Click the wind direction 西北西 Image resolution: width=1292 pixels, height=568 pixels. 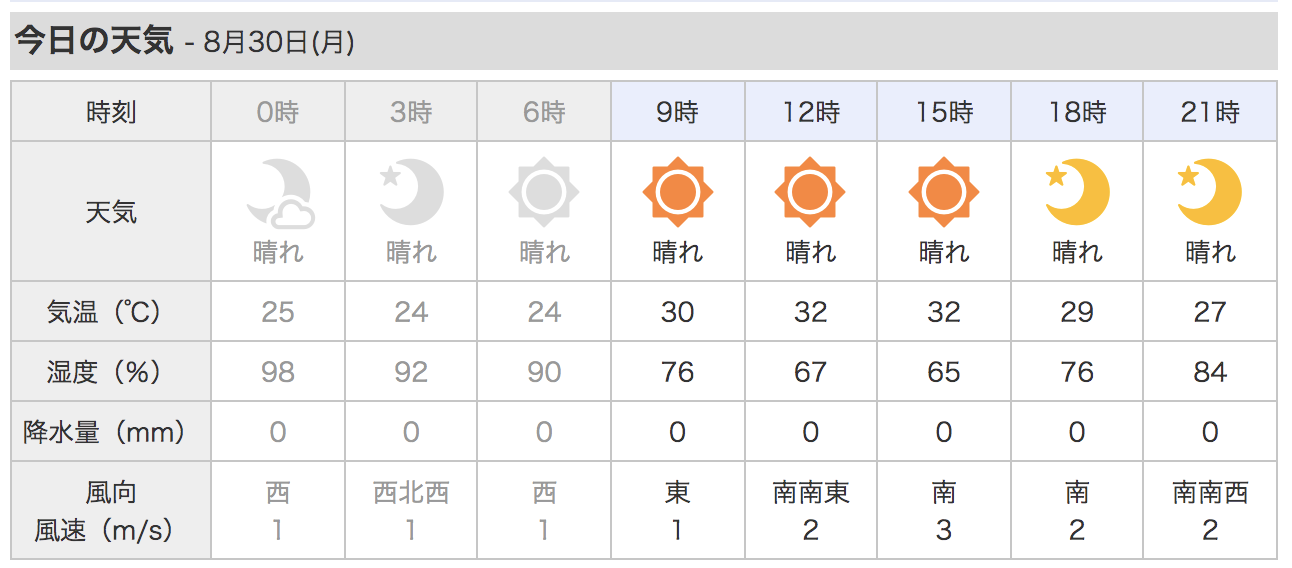tap(411, 492)
